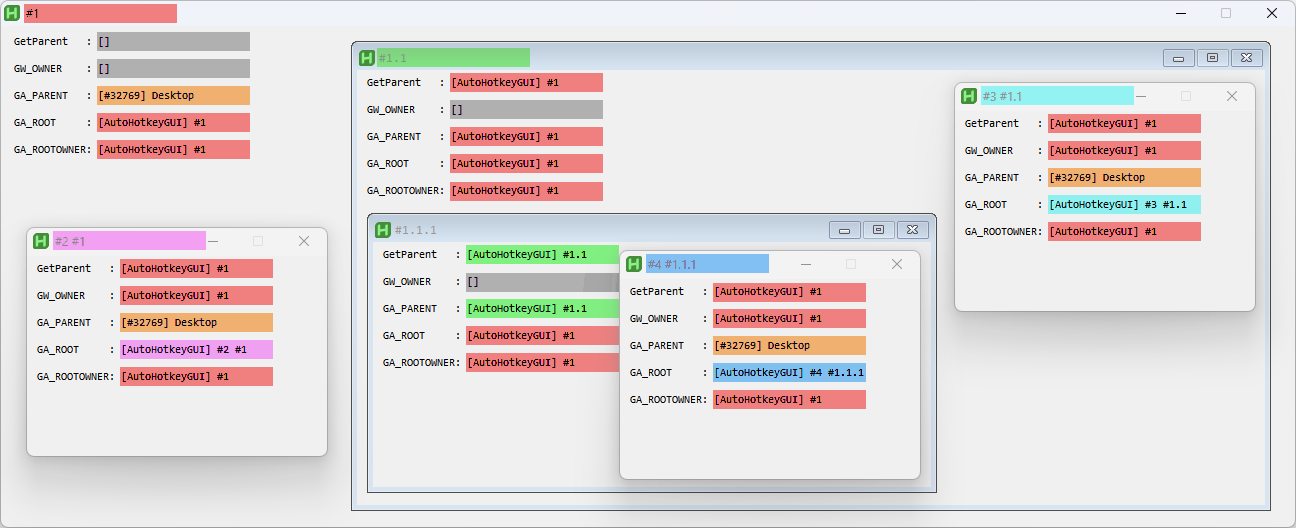The width and height of the screenshot is (1296, 528).
Task: Minimize the #1.1.1 child window
Action: coord(845,230)
